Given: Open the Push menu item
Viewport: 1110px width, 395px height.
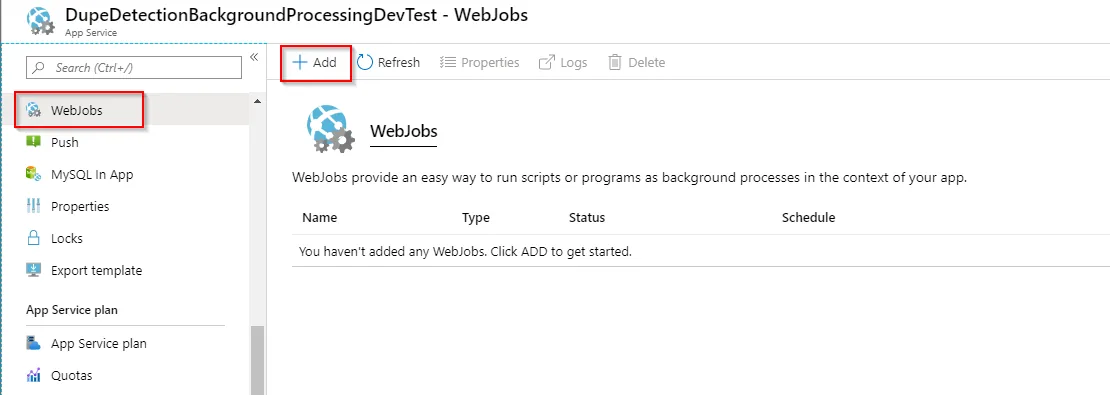Looking at the screenshot, I should click(x=125, y=142).
